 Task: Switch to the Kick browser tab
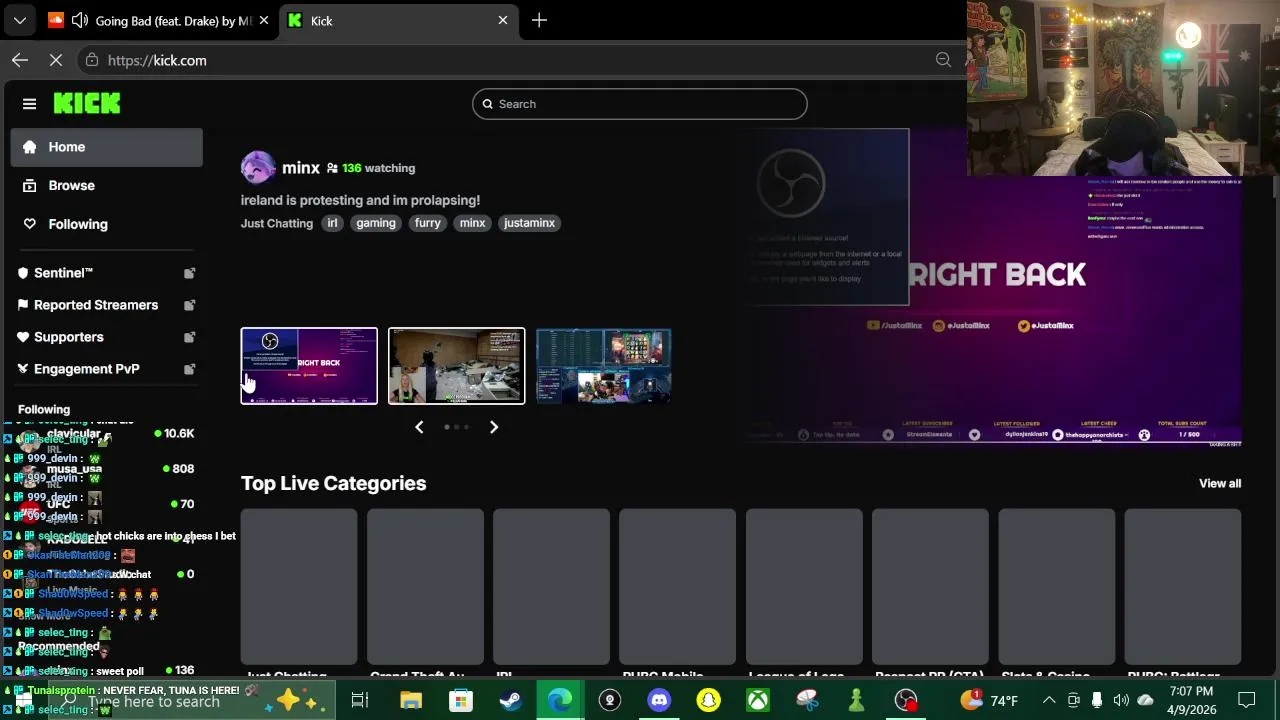point(400,20)
